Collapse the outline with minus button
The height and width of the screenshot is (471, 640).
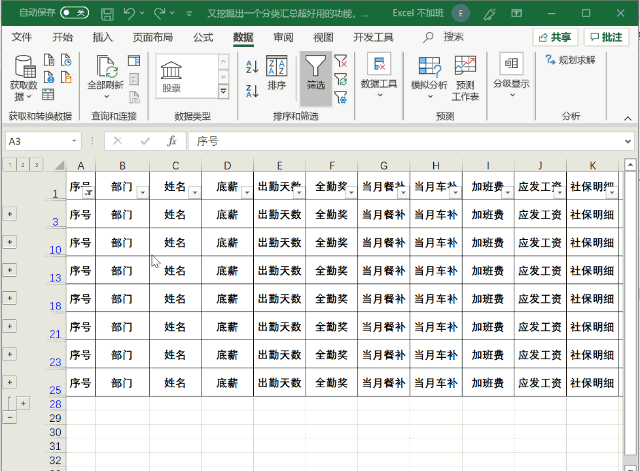tap(10, 418)
